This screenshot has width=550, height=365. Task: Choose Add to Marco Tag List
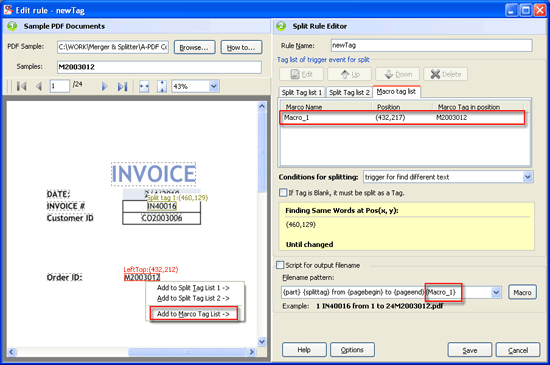tap(193, 314)
